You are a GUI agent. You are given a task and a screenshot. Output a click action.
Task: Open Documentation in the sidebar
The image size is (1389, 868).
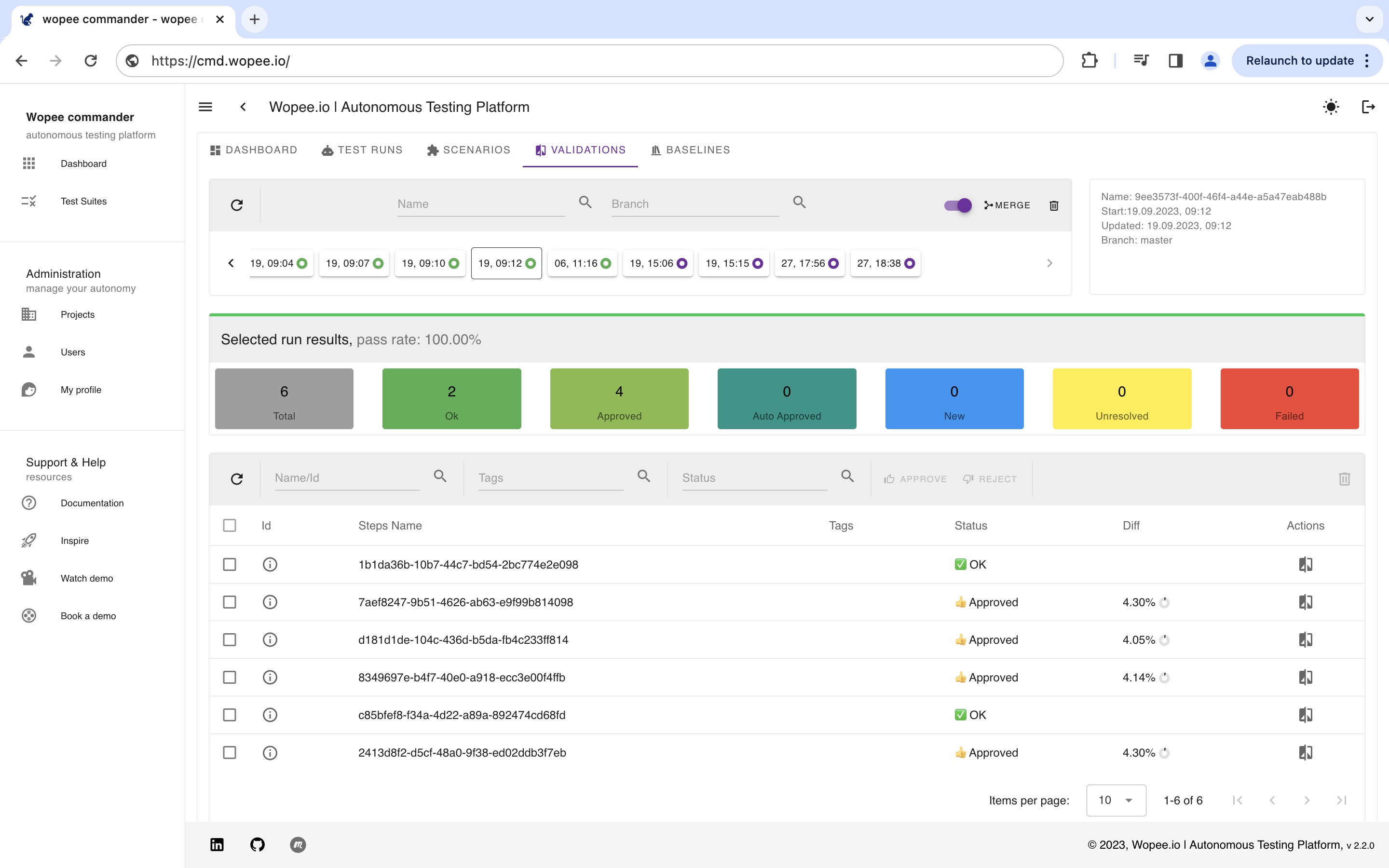point(92,503)
